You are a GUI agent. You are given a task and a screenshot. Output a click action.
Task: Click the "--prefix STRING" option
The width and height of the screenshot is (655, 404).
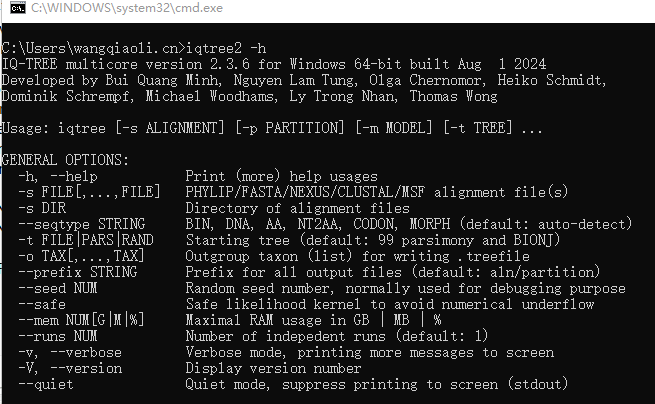78,272
